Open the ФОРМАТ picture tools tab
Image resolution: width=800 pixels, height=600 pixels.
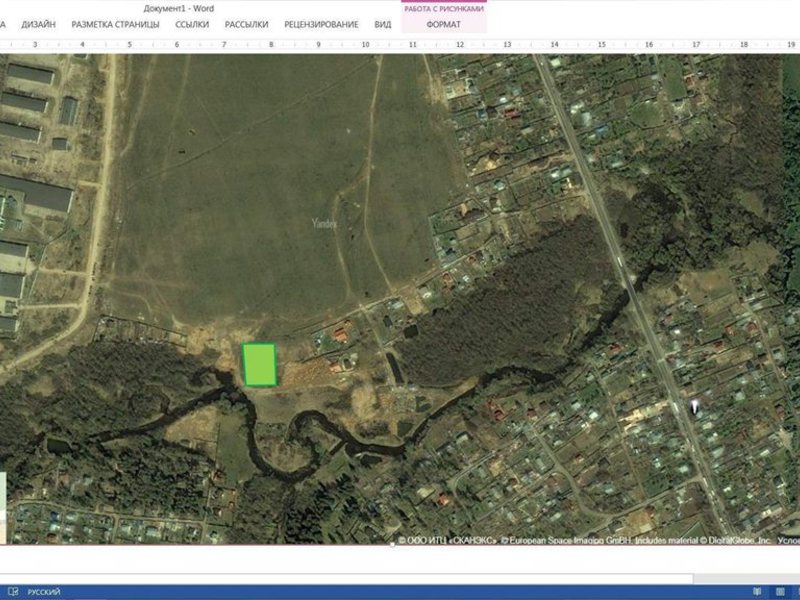coord(443,24)
